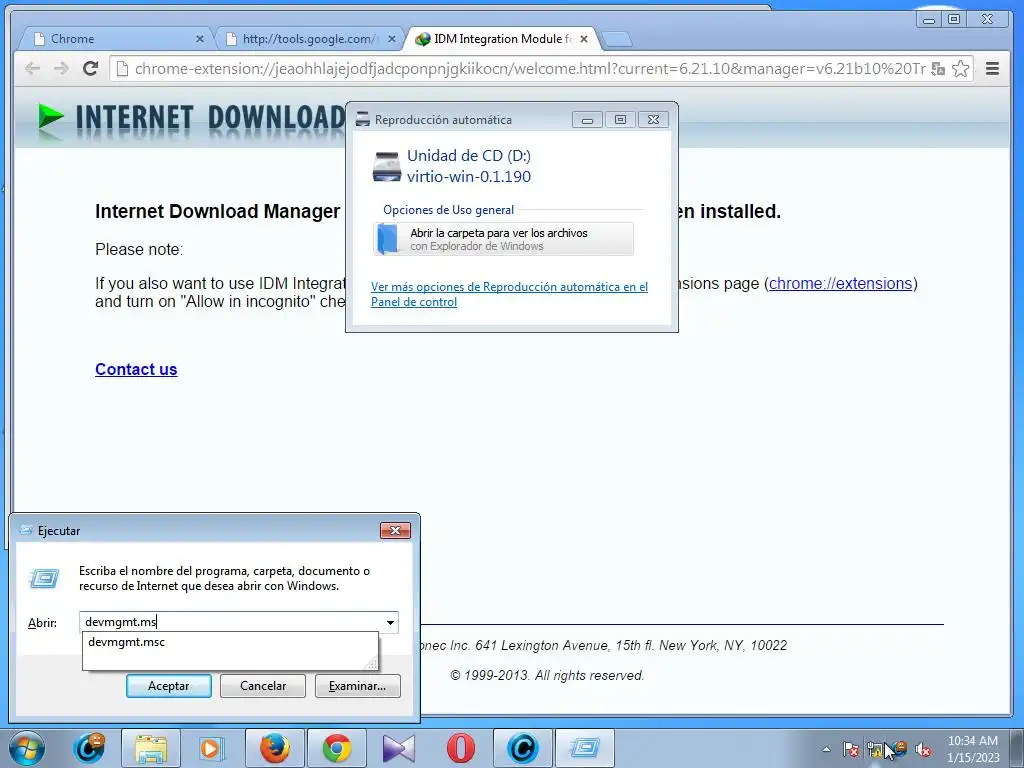Close the Chrome browser window

[x=987, y=20]
